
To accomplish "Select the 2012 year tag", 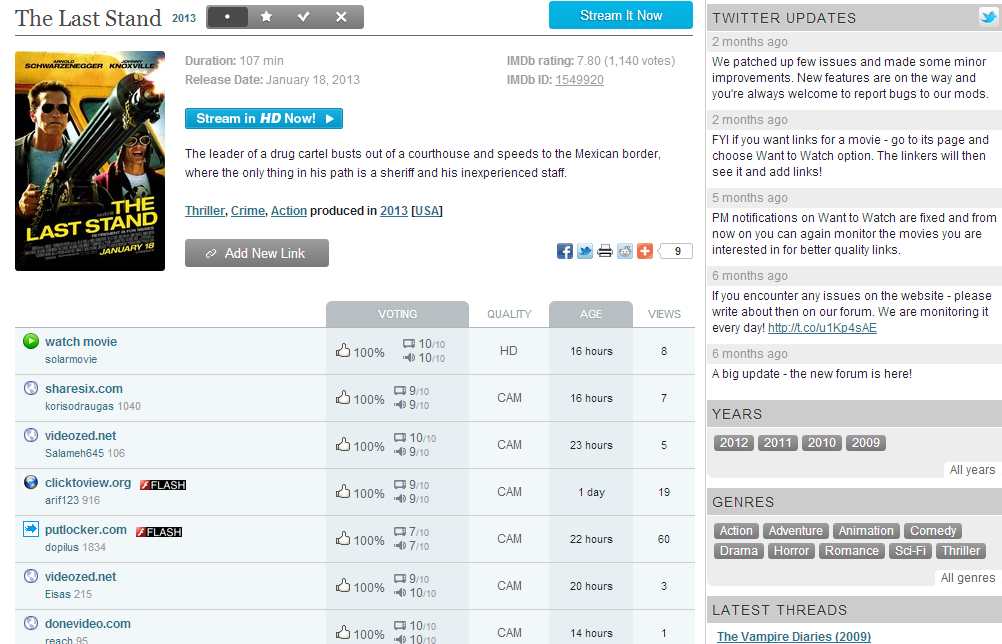I will coord(734,443).
